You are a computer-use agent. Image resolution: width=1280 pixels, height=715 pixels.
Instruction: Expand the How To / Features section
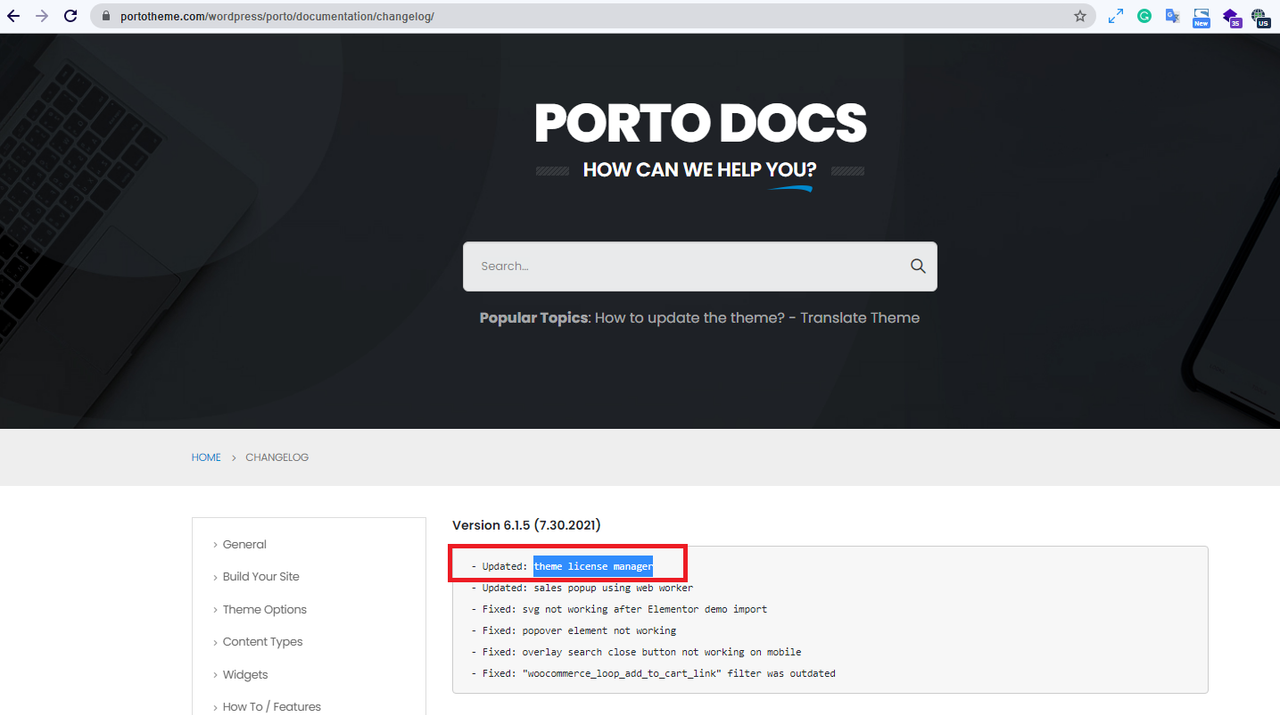coord(272,706)
